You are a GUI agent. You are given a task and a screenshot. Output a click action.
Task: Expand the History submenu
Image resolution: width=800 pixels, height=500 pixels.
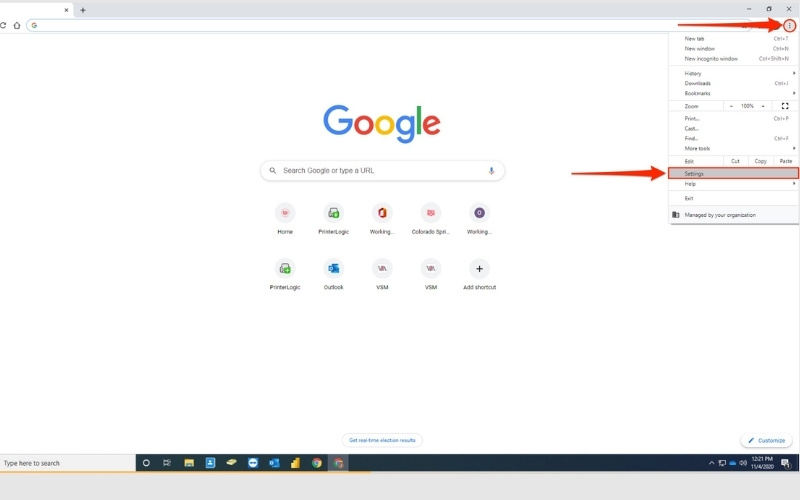734,73
